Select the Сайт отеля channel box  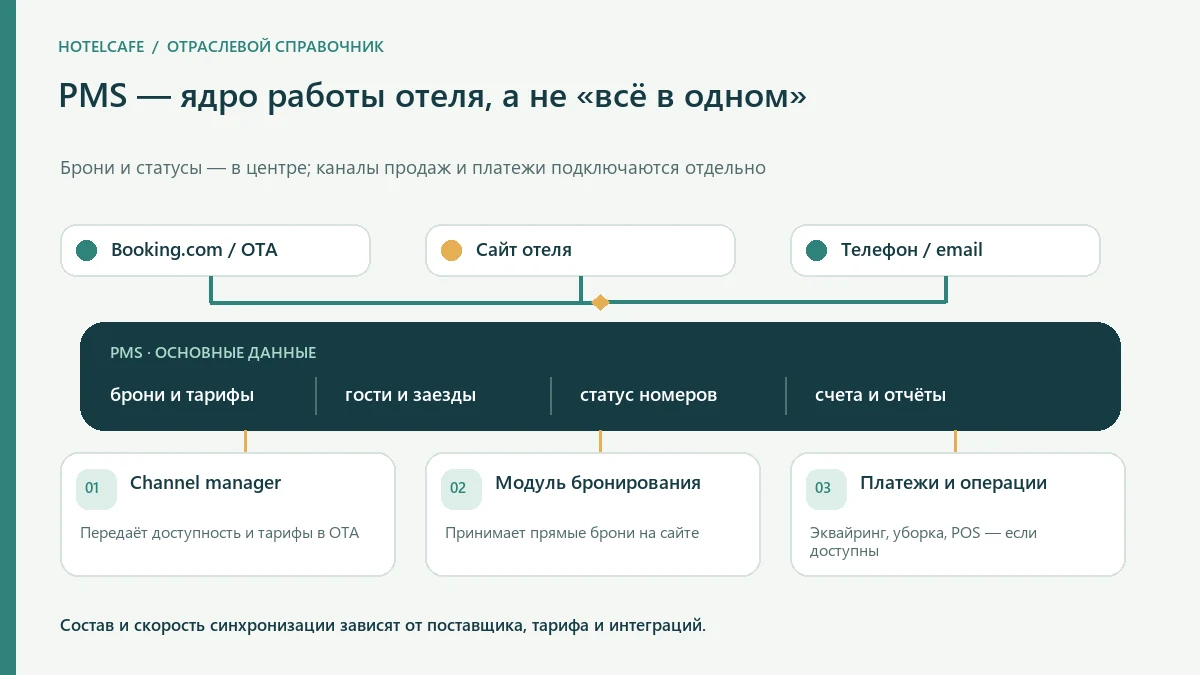[x=580, y=250]
